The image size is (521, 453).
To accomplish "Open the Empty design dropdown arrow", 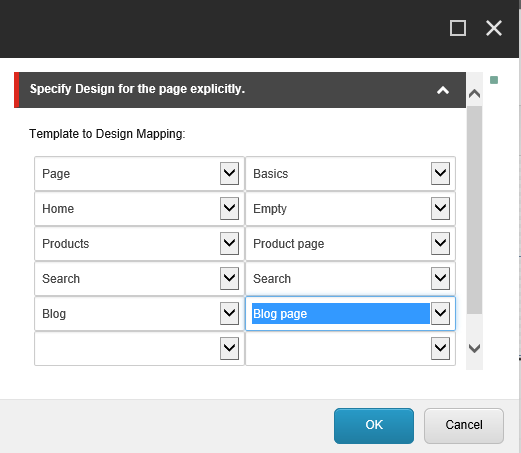I will click(x=440, y=208).
